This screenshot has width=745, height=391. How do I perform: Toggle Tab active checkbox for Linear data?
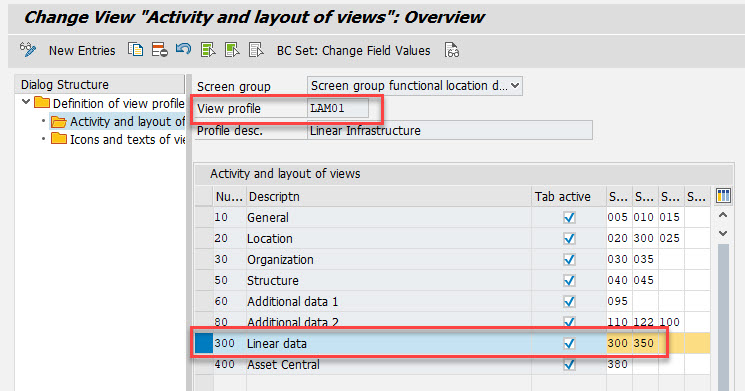(x=569, y=343)
